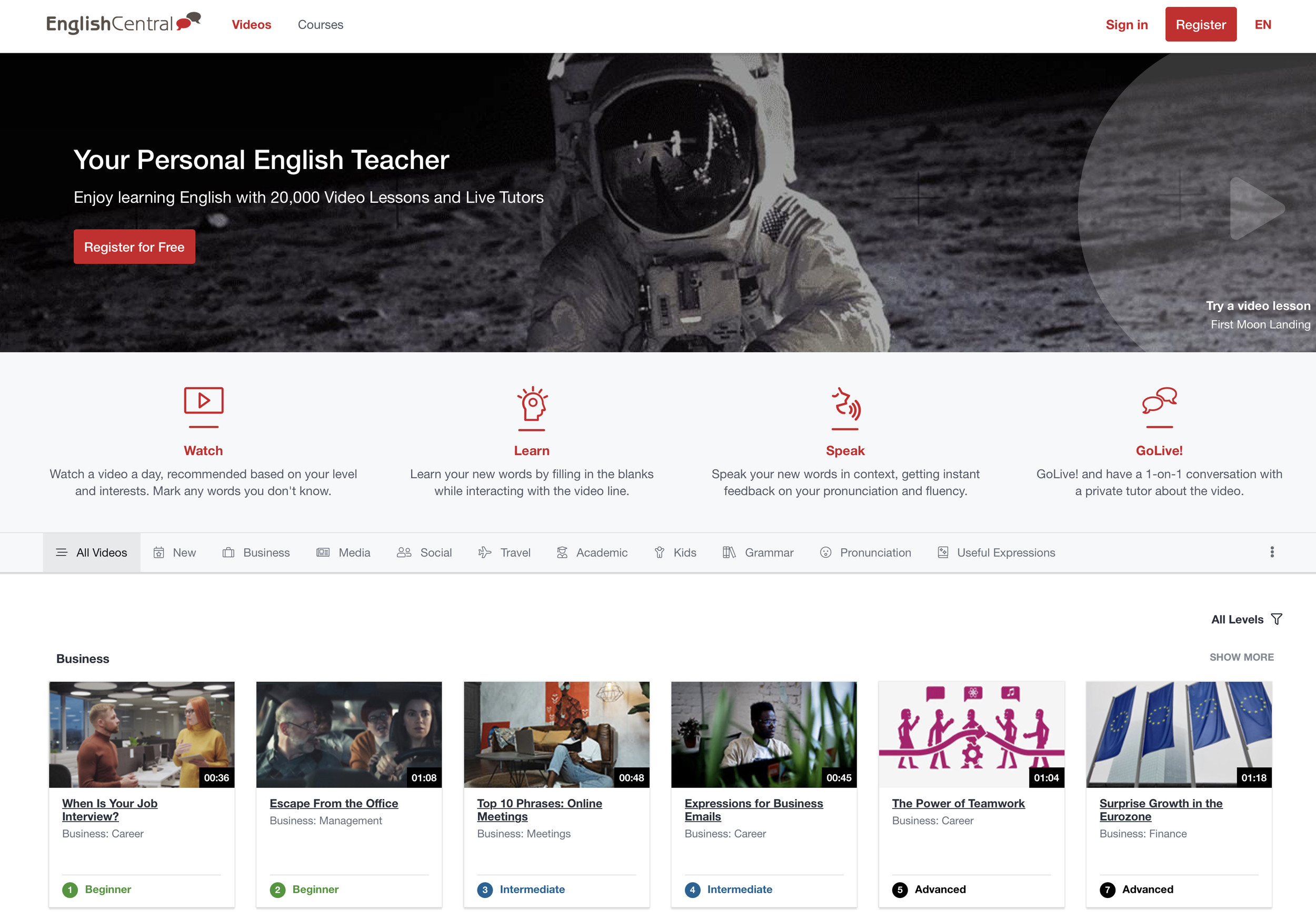This screenshot has width=1316, height=918.
Task: Open the EN language selector
Action: pos(1262,25)
